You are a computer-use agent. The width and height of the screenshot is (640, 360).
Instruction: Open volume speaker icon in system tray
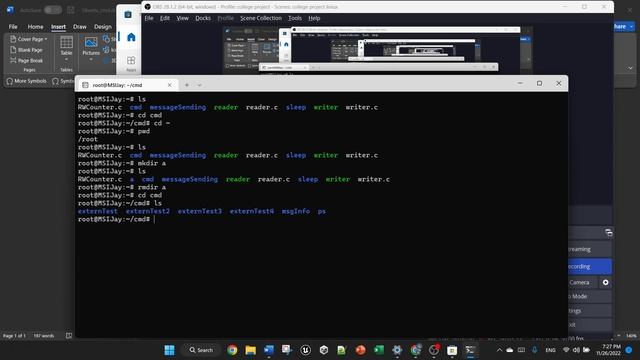click(576, 350)
